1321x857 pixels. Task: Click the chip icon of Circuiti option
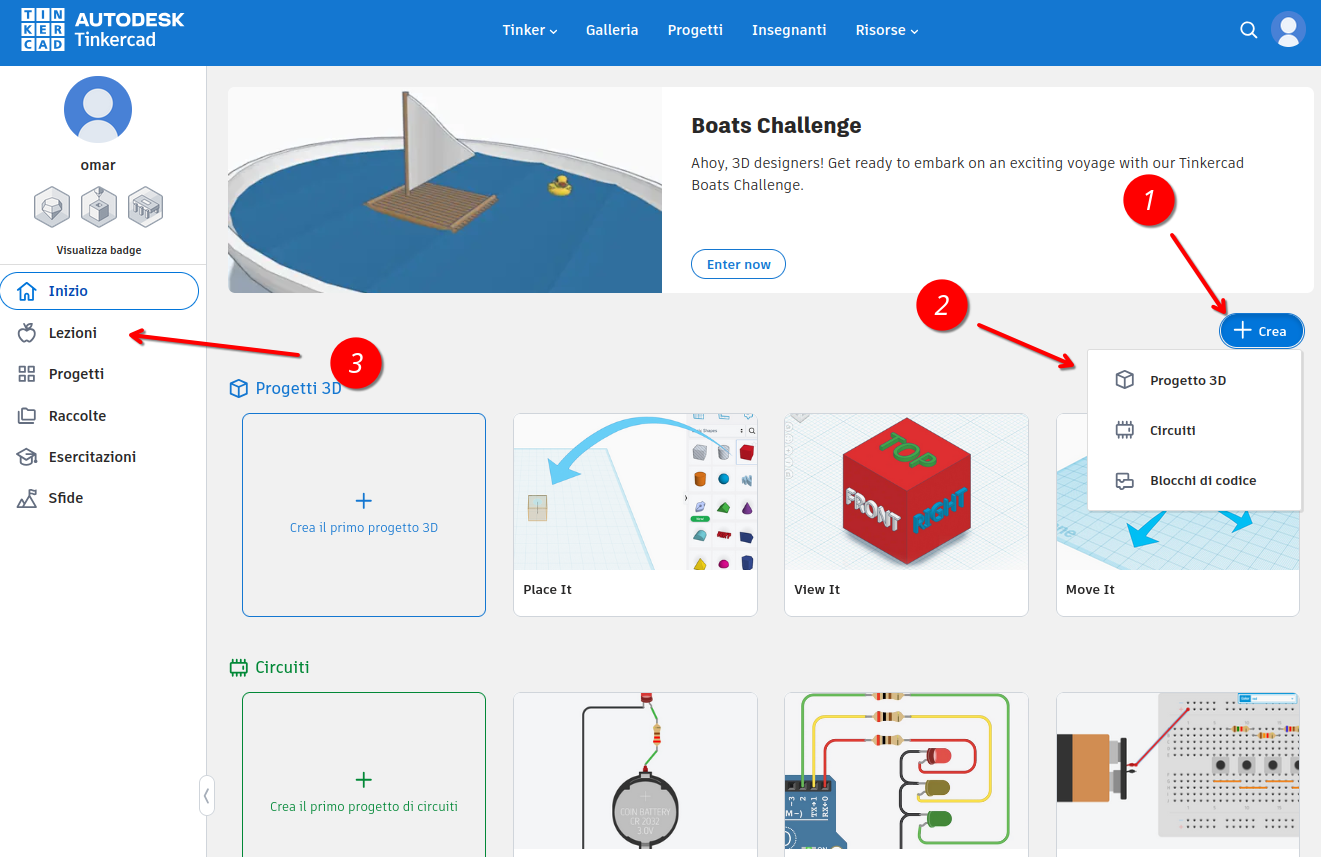click(1125, 430)
